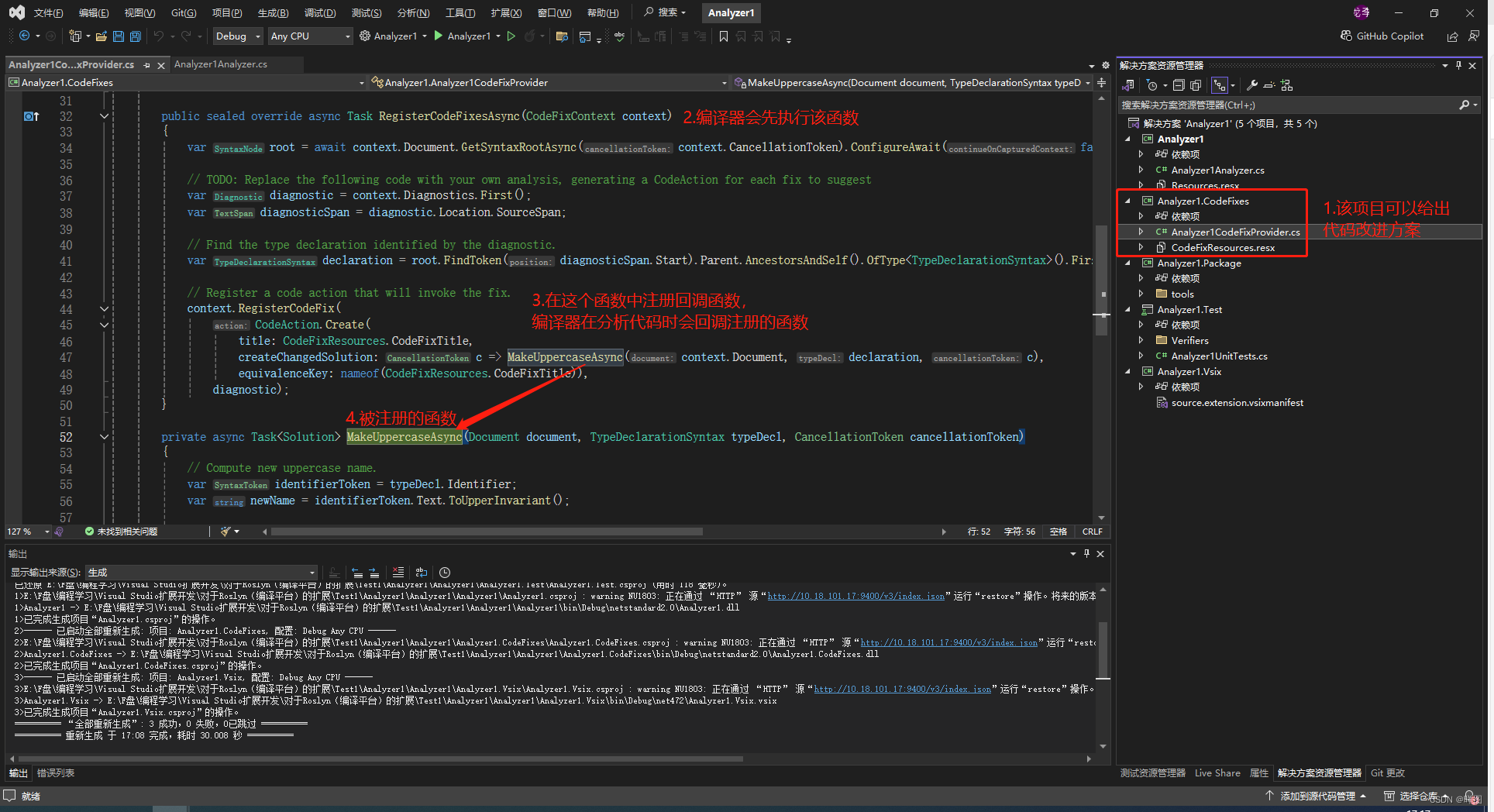Collapse Analyzer1.CodeFixes project node
The height and width of the screenshot is (812, 1494).
(1128, 201)
